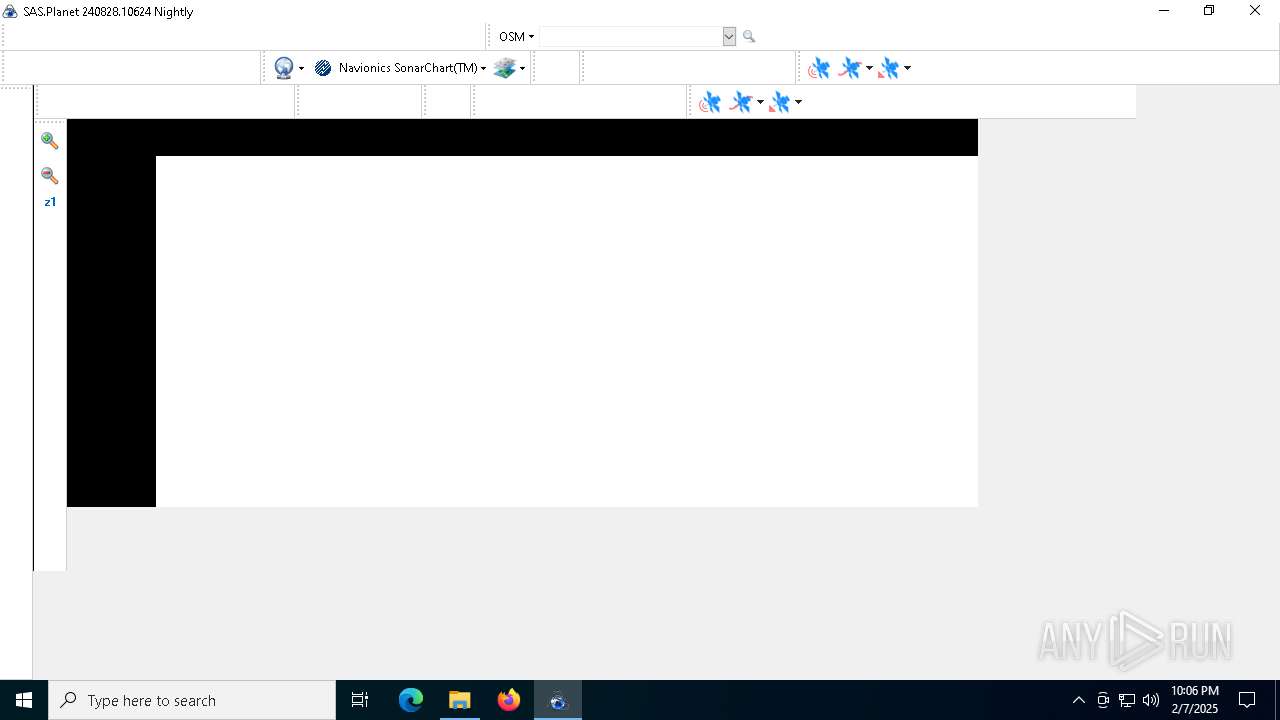Expand the search field history arrow
The width and height of the screenshot is (1280, 720).
[729, 36]
